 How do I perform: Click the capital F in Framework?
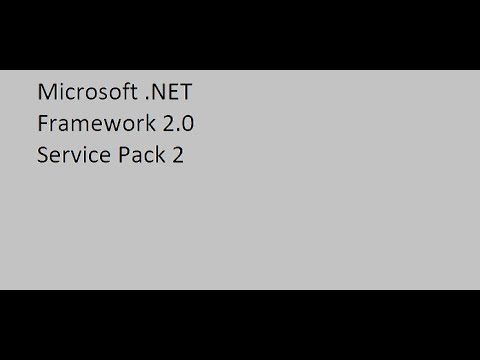[x=42, y=123]
